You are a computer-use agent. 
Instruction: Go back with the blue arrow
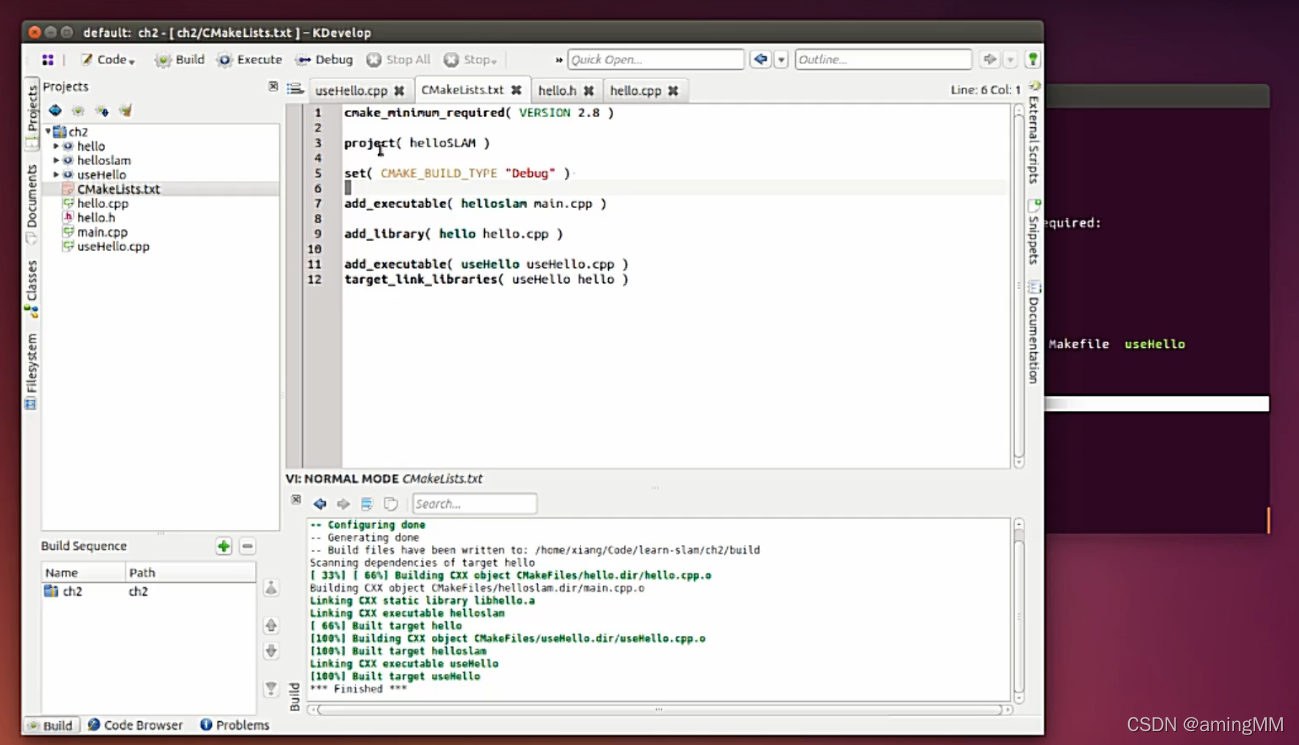pyautogui.click(x=761, y=60)
